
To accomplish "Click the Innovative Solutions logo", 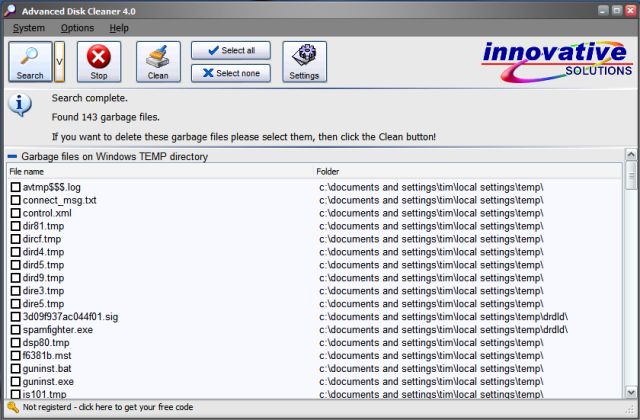I will pyautogui.click(x=557, y=62).
